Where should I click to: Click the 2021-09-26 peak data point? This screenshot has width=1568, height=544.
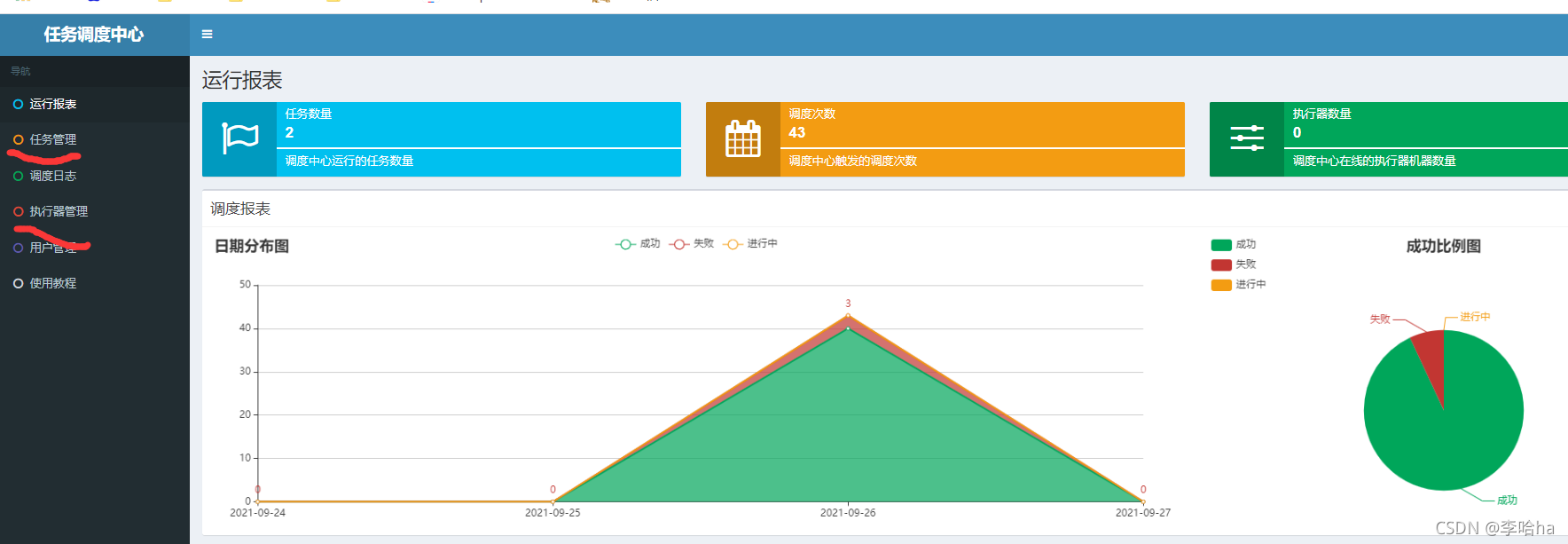[x=848, y=316]
